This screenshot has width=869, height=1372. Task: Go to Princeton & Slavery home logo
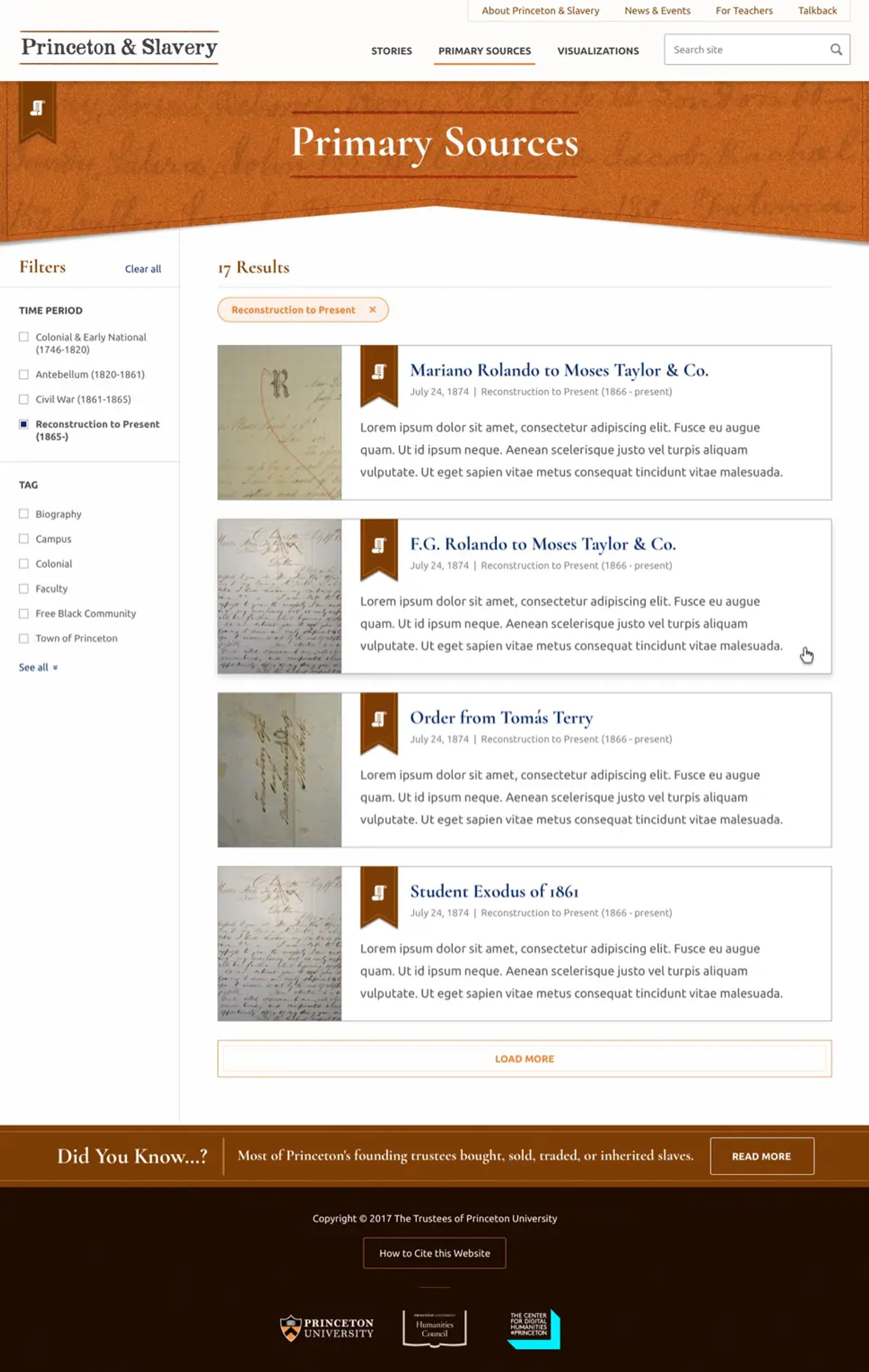[x=119, y=47]
